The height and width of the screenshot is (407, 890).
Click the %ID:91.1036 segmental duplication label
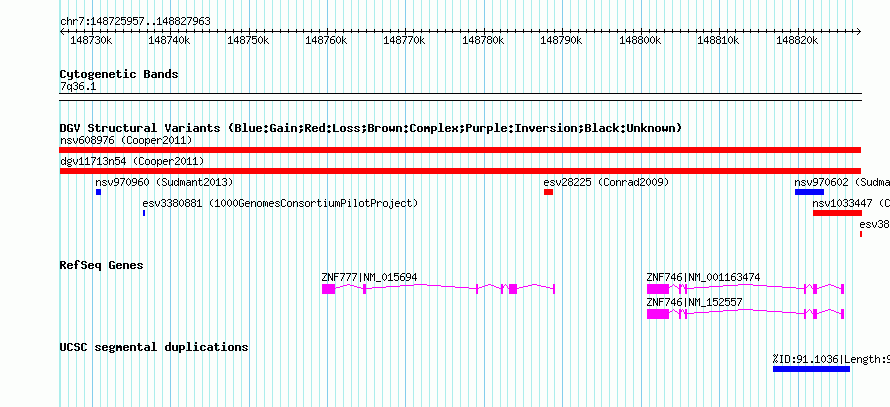coord(831,359)
